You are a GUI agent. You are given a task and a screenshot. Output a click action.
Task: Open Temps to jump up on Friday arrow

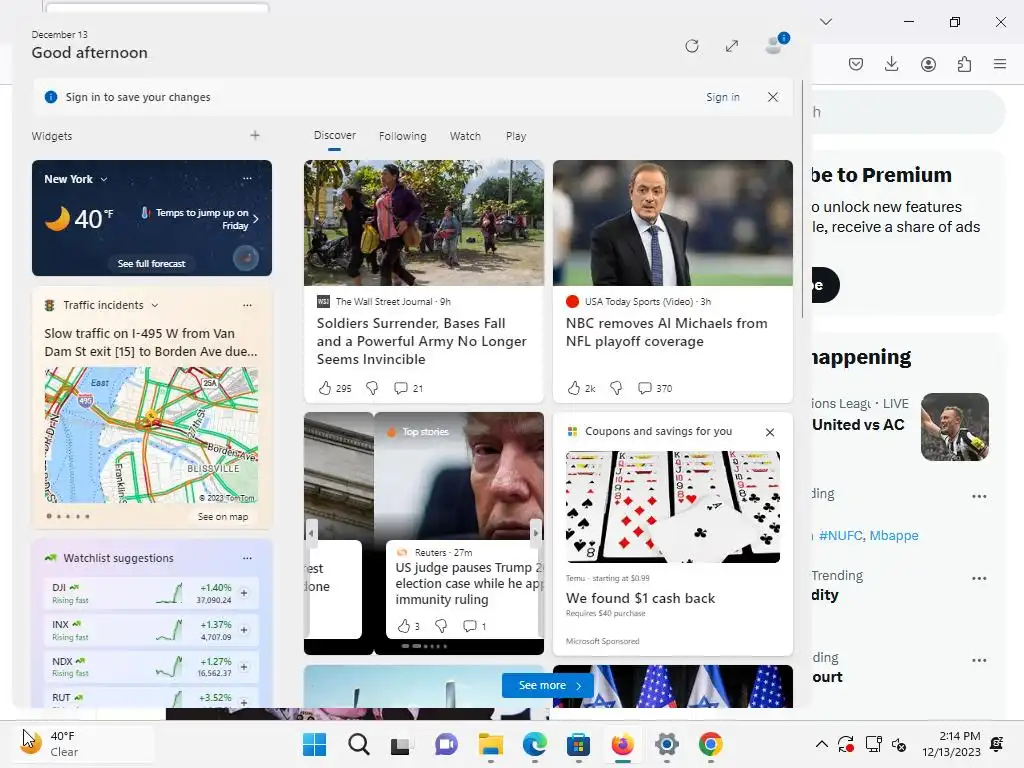[x=255, y=219]
